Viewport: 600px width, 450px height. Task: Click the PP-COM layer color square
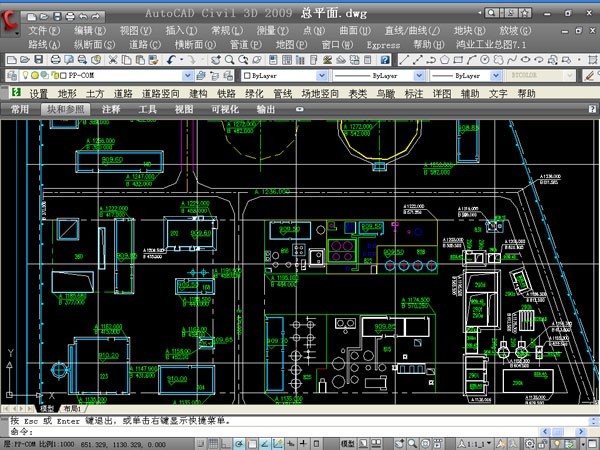pos(63,75)
